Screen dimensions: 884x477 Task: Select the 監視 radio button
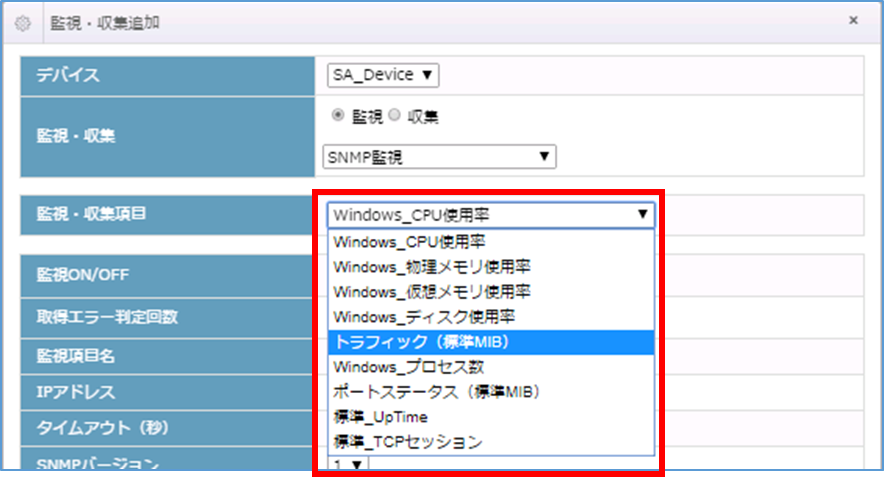click(338, 115)
